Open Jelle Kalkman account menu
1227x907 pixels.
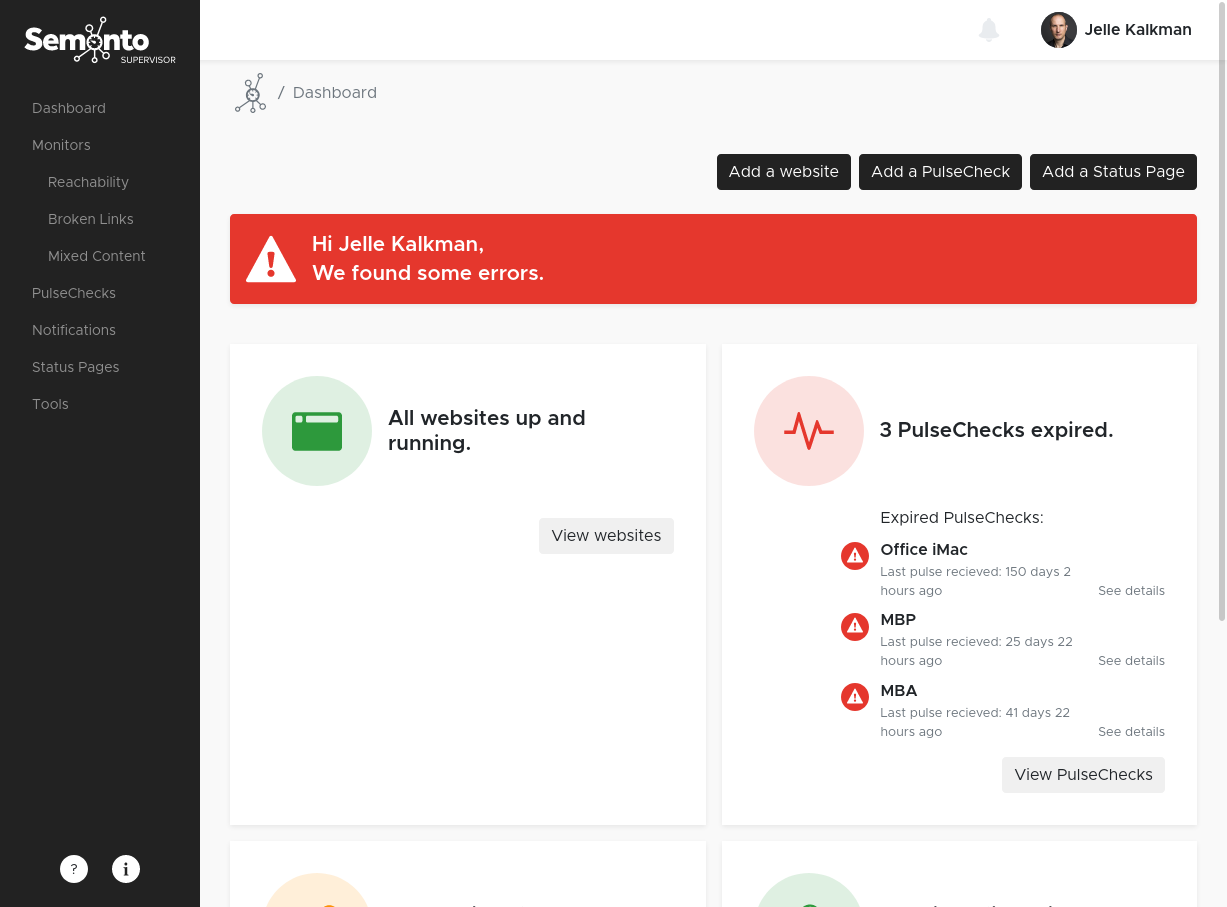(x=1137, y=30)
